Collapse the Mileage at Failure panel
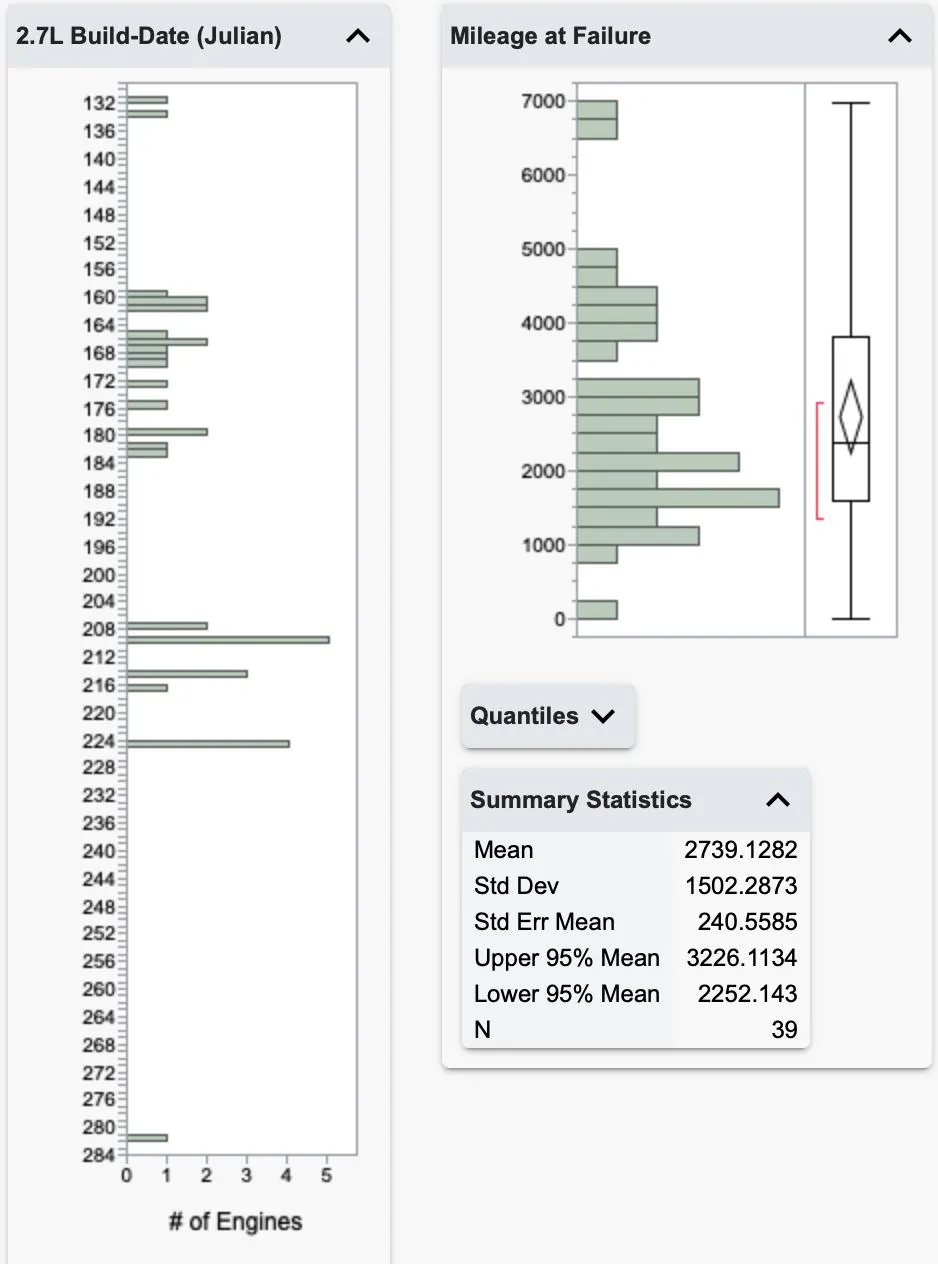This screenshot has width=938, height=1264. (900, 36)
